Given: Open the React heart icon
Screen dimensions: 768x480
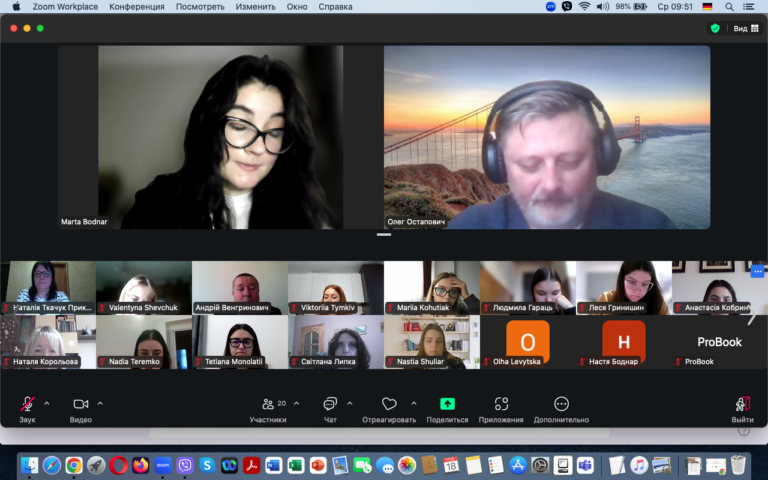Looking at the screenshot, I should (x=389, y=404).
